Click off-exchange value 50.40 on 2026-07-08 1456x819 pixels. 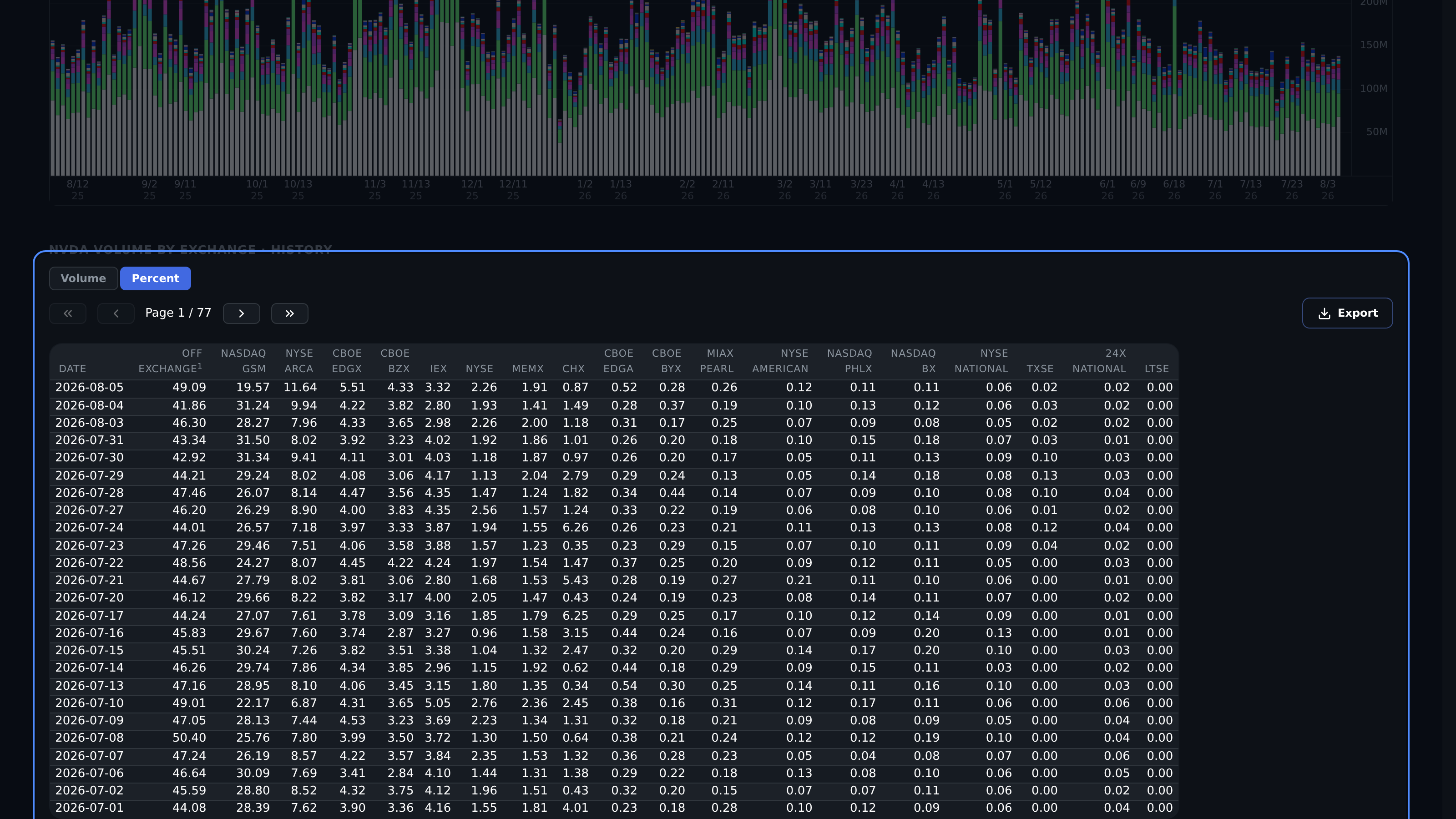pyautogui.click(x=189, y=738)
